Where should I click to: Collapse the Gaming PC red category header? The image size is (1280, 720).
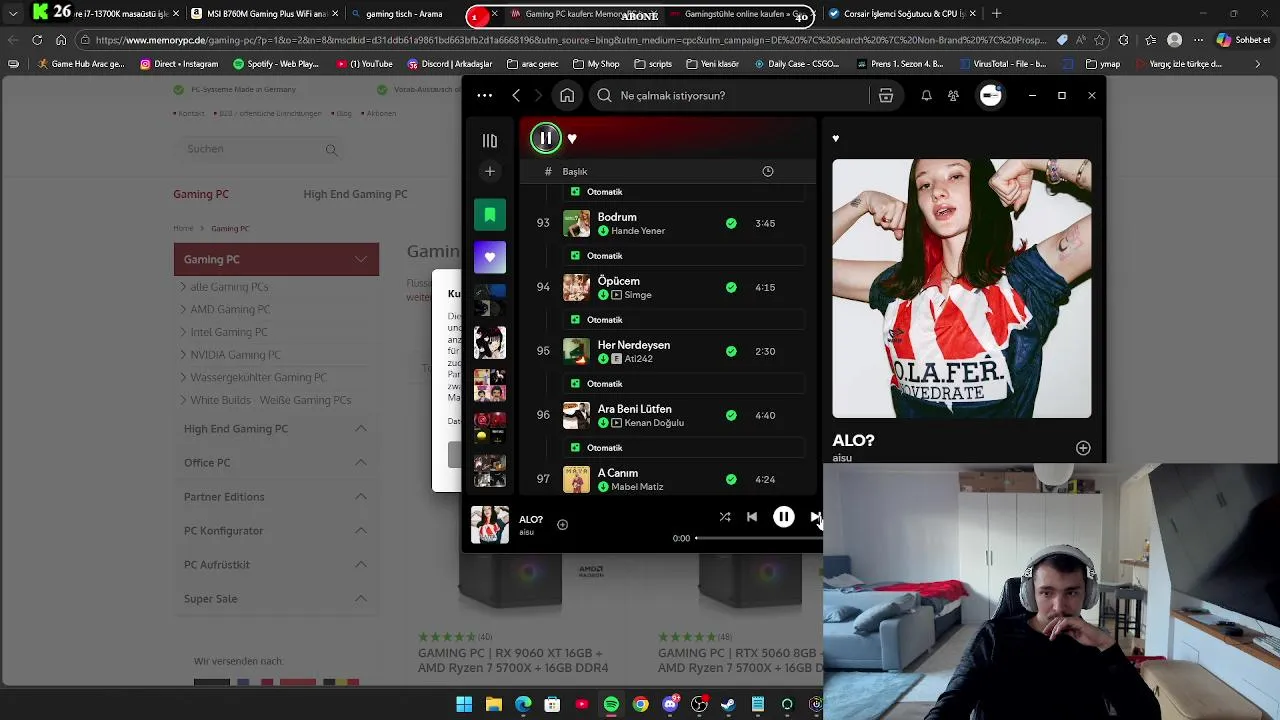pyautogui.click(x=276, y=259)
